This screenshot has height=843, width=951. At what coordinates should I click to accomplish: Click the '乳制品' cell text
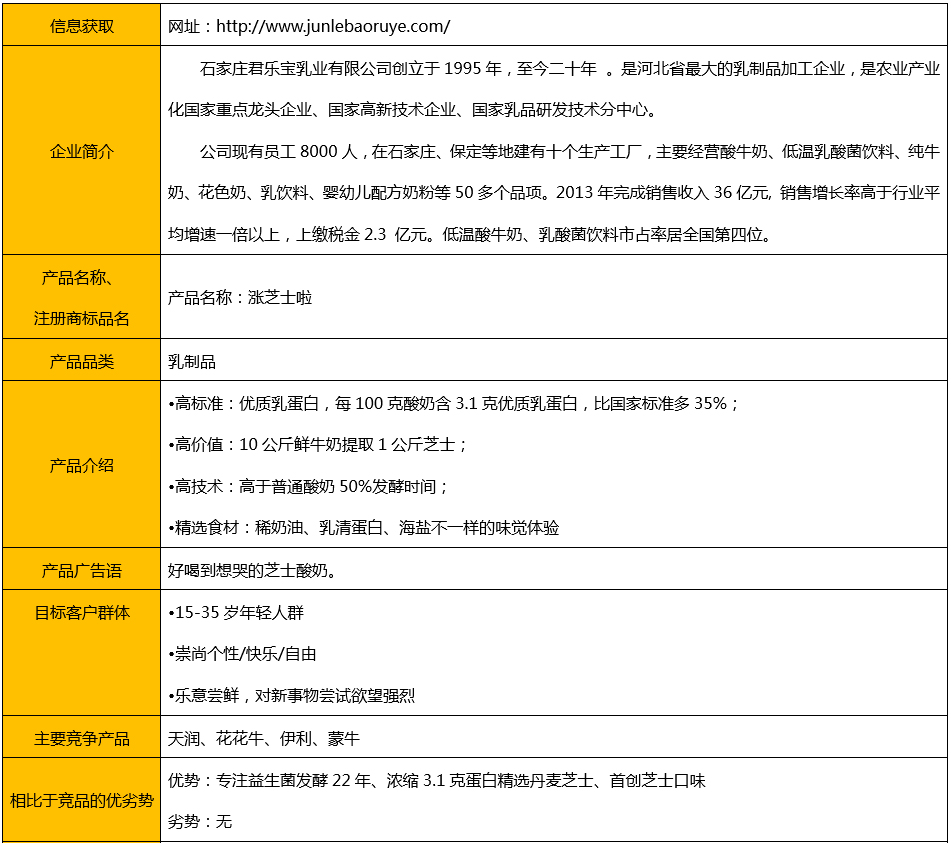coord(192,361)
